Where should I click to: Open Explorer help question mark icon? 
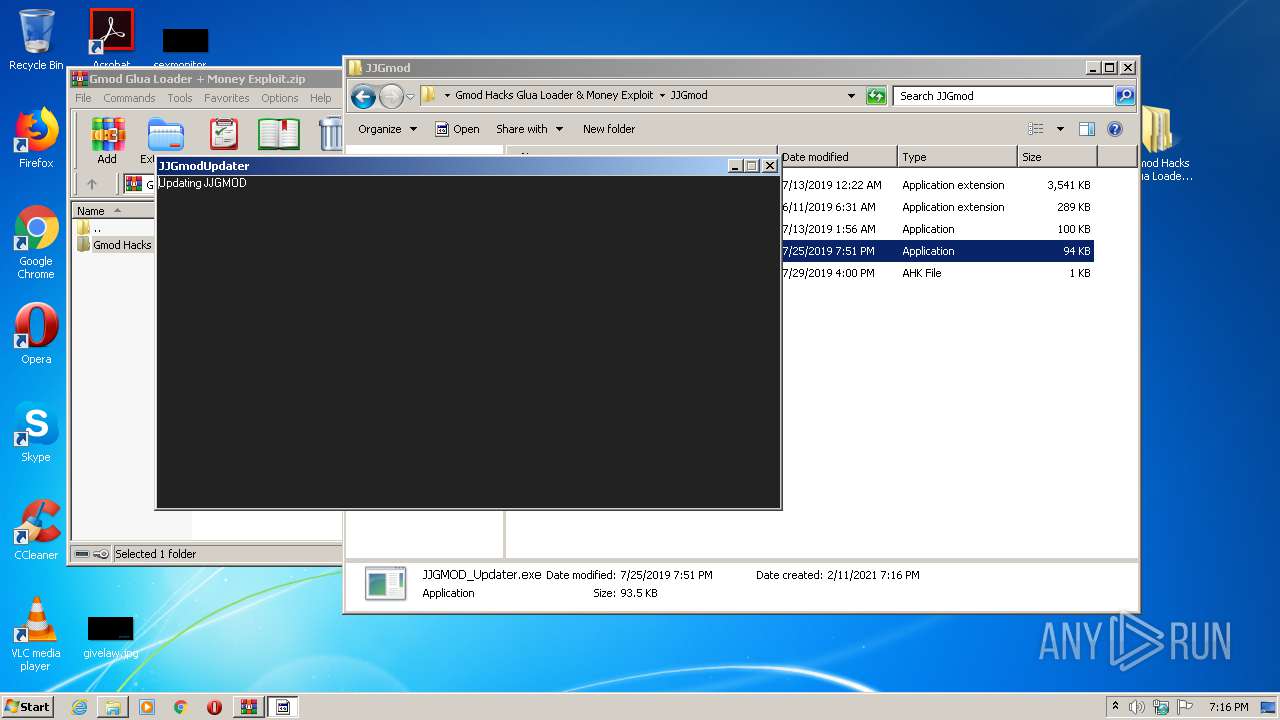pos(1115,129)
